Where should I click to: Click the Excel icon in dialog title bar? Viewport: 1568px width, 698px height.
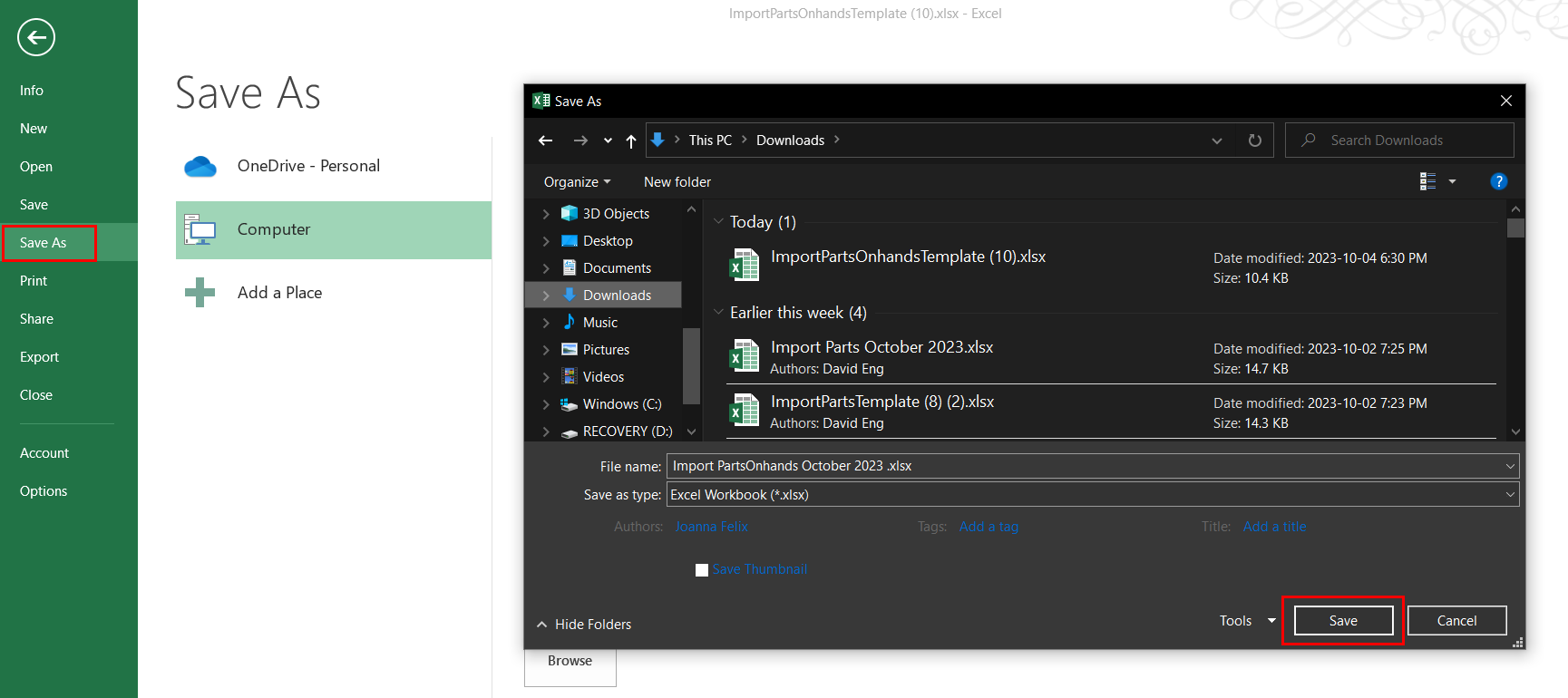coord(541,101)
